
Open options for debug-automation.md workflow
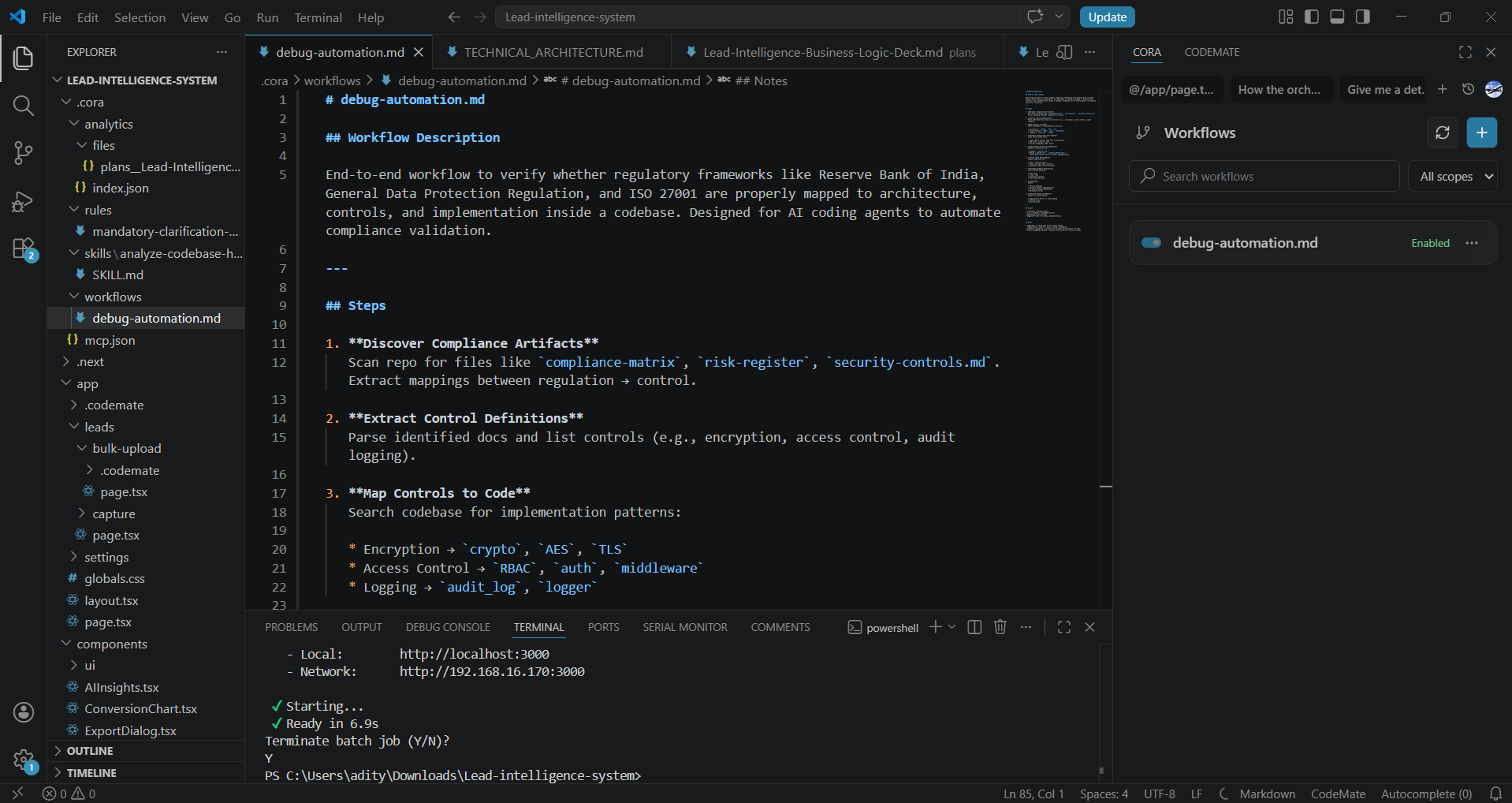tap(1472, 243)
